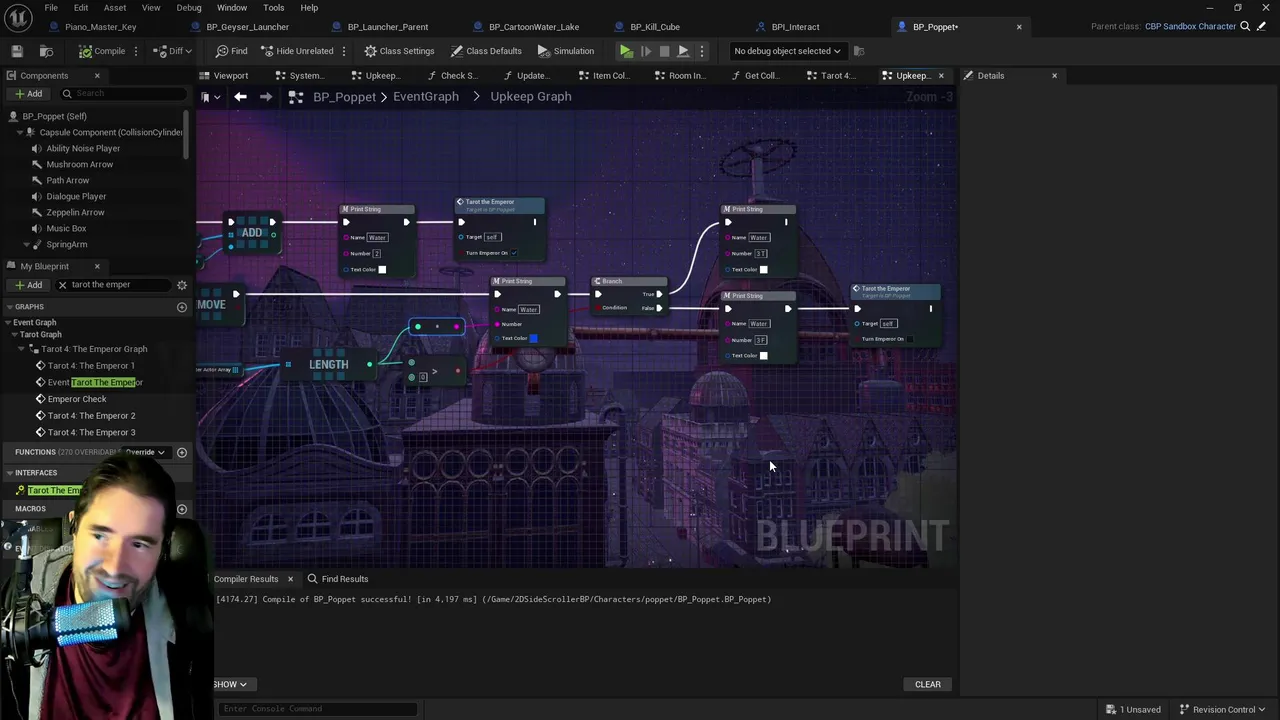The width and height of the screenshot is (1280, 720).
Task: Click the Eject play icon
Action: (683, 51)
